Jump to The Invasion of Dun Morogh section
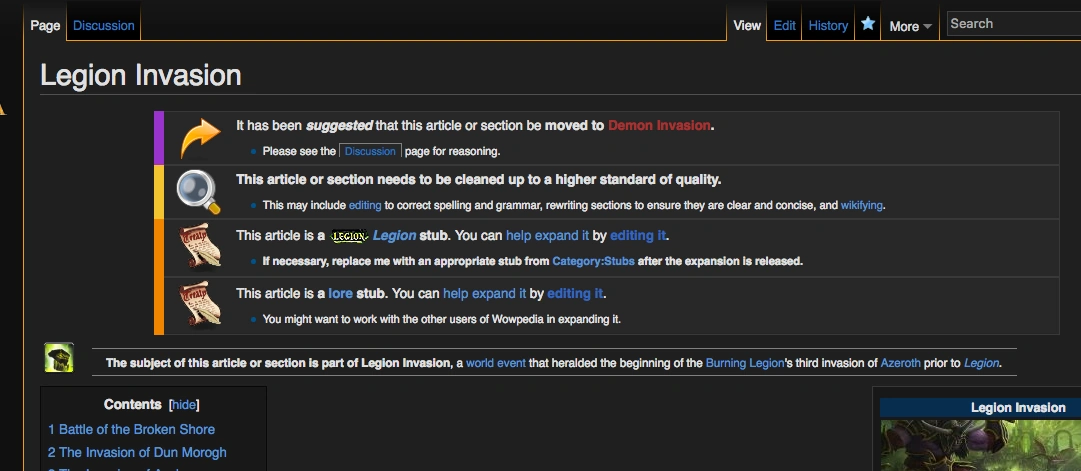This screenshot has height=471, width=1081. coord(137,453)
